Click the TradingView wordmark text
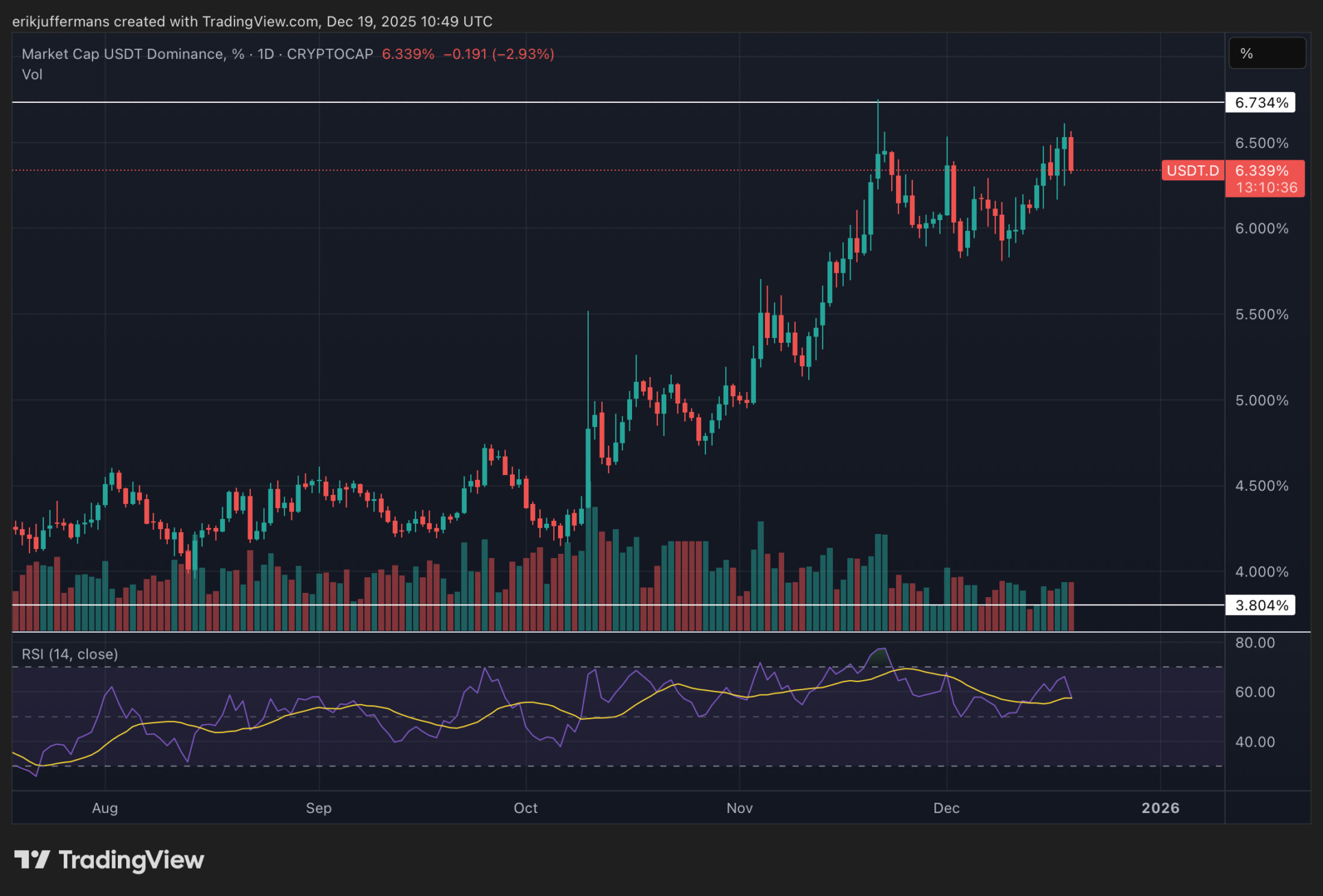The image size is (1323, 896). 131,860
